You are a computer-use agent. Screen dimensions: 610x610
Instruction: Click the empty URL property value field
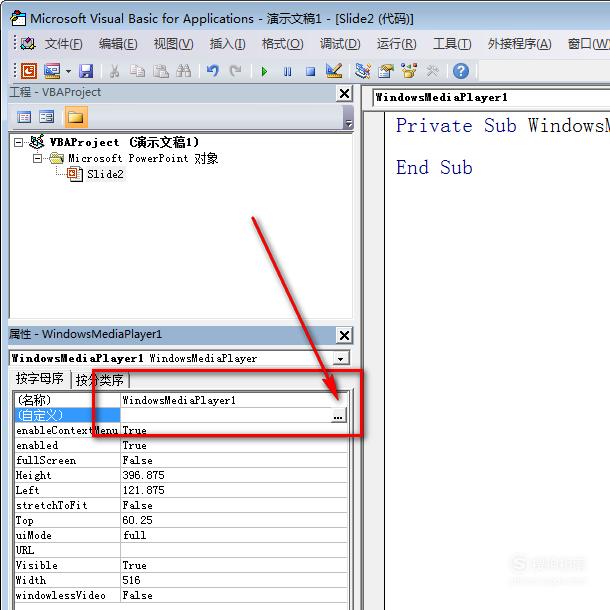(x=233, y=550)
